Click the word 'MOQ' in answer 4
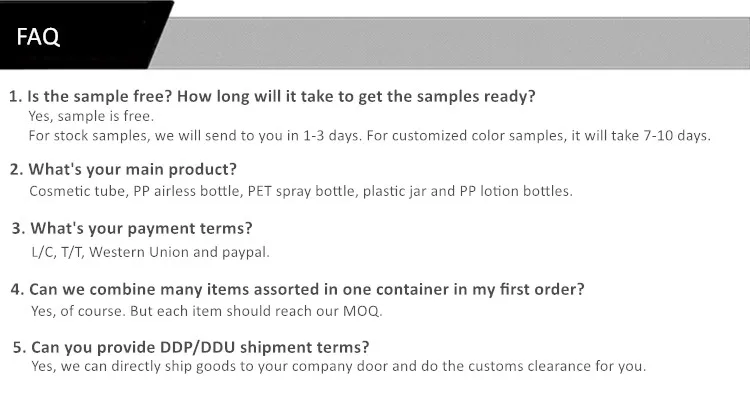The height and width of the screenshot is (400, 750). (362, 311)
